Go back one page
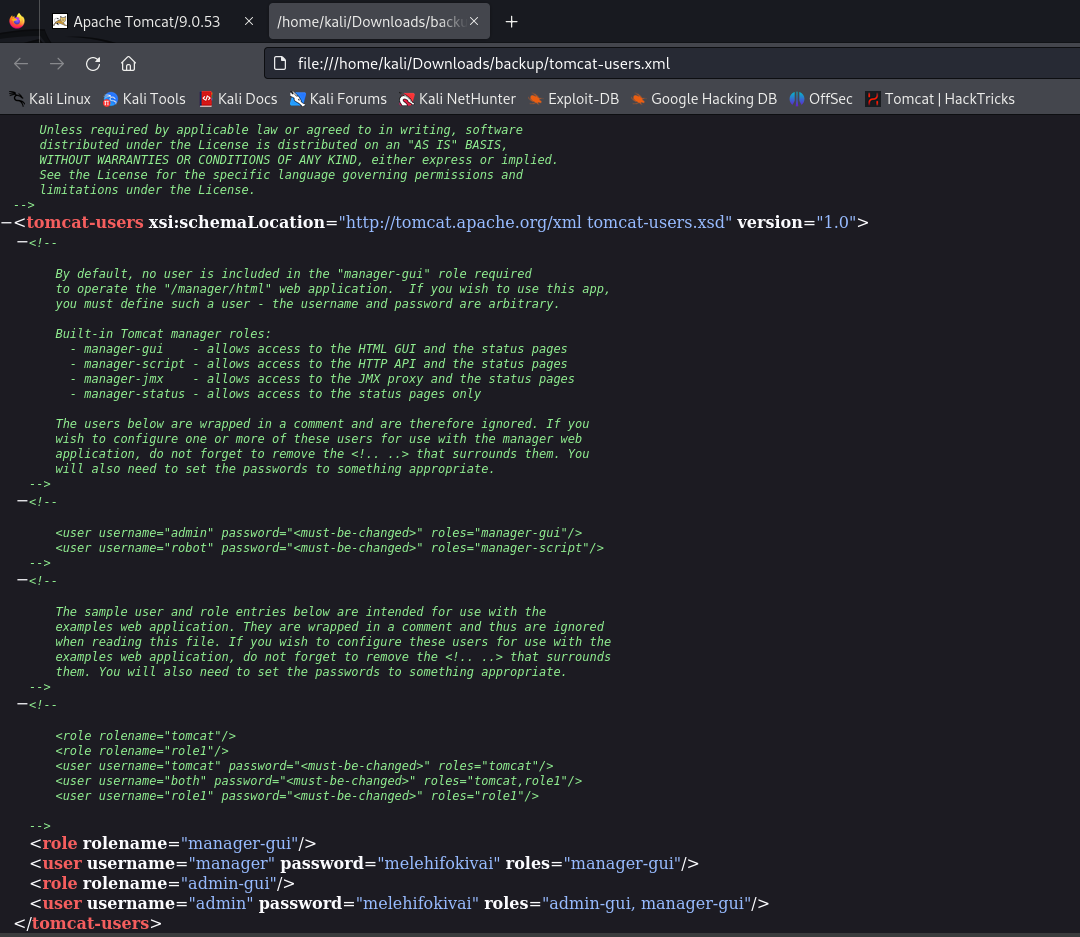Viewport: 1080px width, 937px height. click(21, 63)
